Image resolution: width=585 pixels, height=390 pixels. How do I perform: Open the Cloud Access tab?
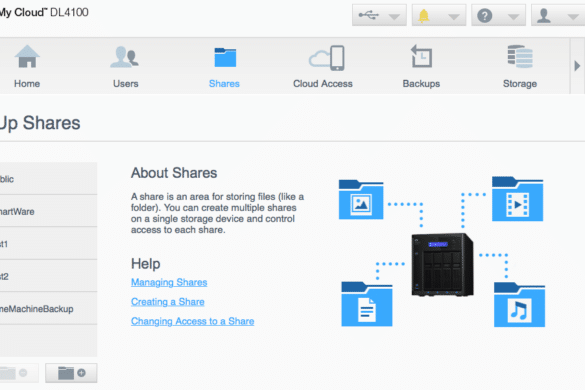[323, 66]
